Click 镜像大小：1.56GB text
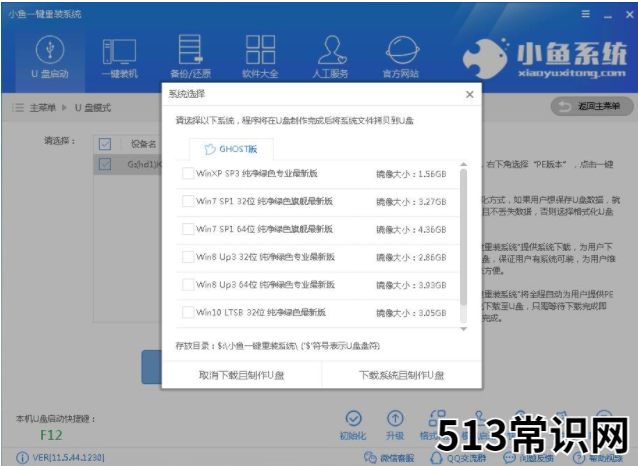 [x=411, y=174]
